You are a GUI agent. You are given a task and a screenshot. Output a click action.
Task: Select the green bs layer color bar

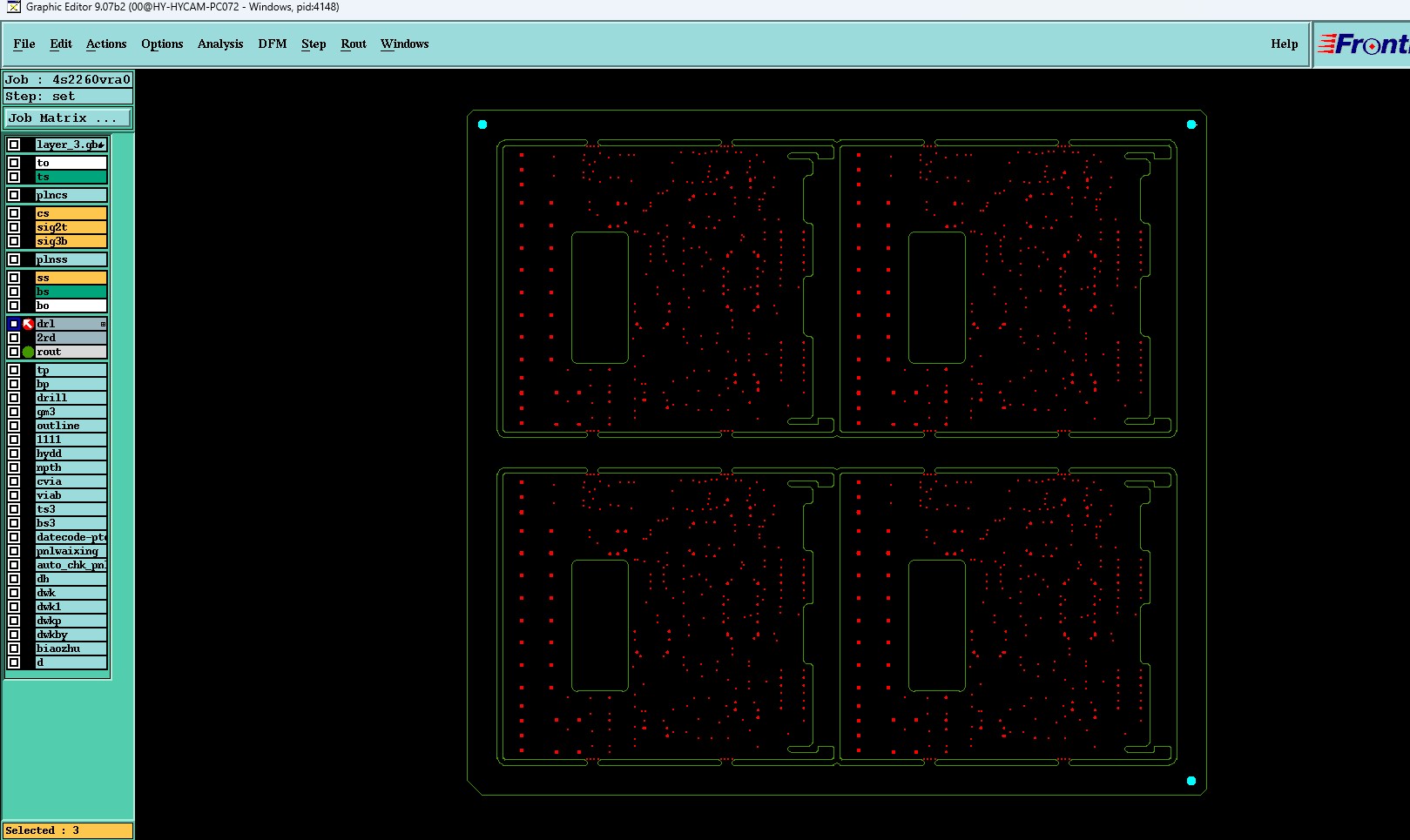(x=71, y=292)
